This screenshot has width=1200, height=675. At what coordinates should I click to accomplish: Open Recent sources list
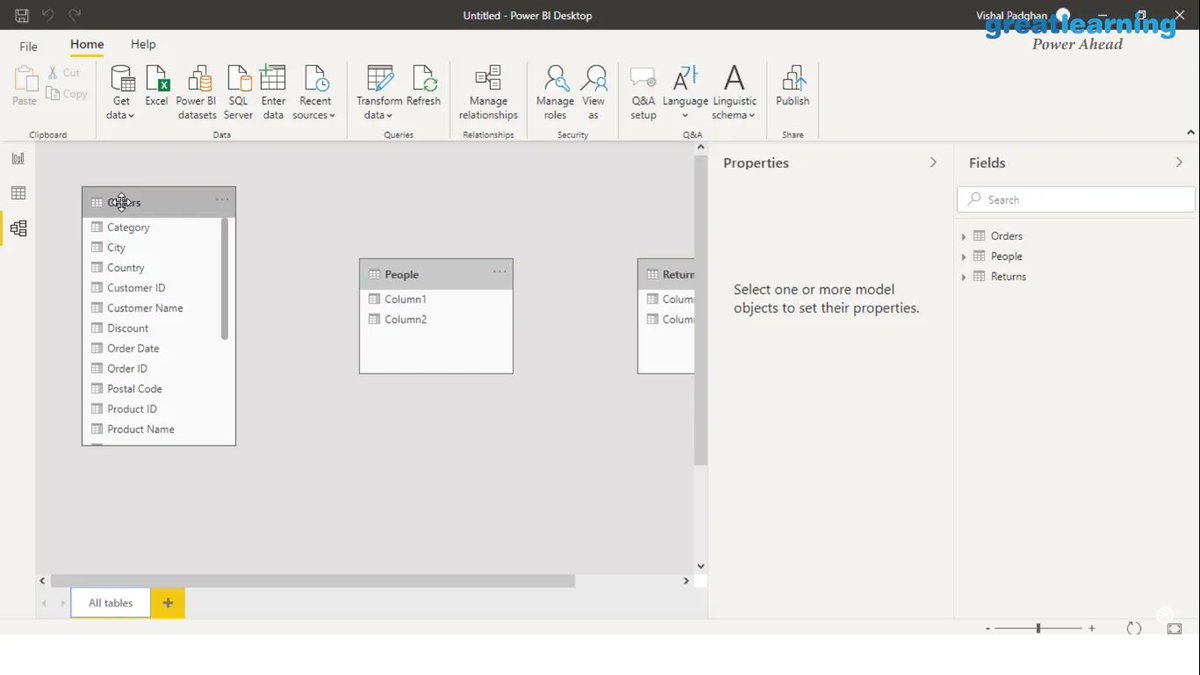click(315, 93)
